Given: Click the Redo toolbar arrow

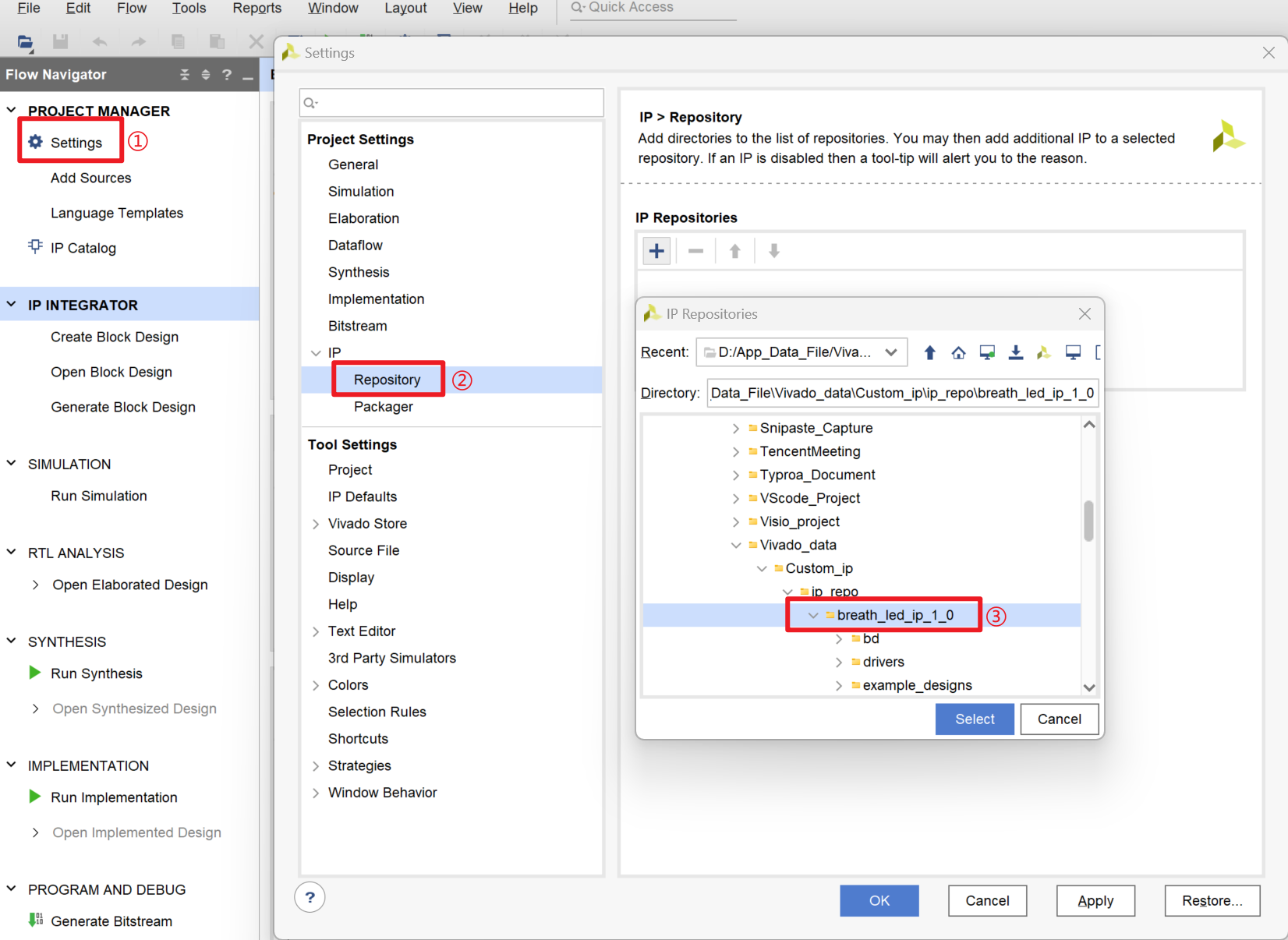Looking at the screenshot, I should tap(138, 42).
